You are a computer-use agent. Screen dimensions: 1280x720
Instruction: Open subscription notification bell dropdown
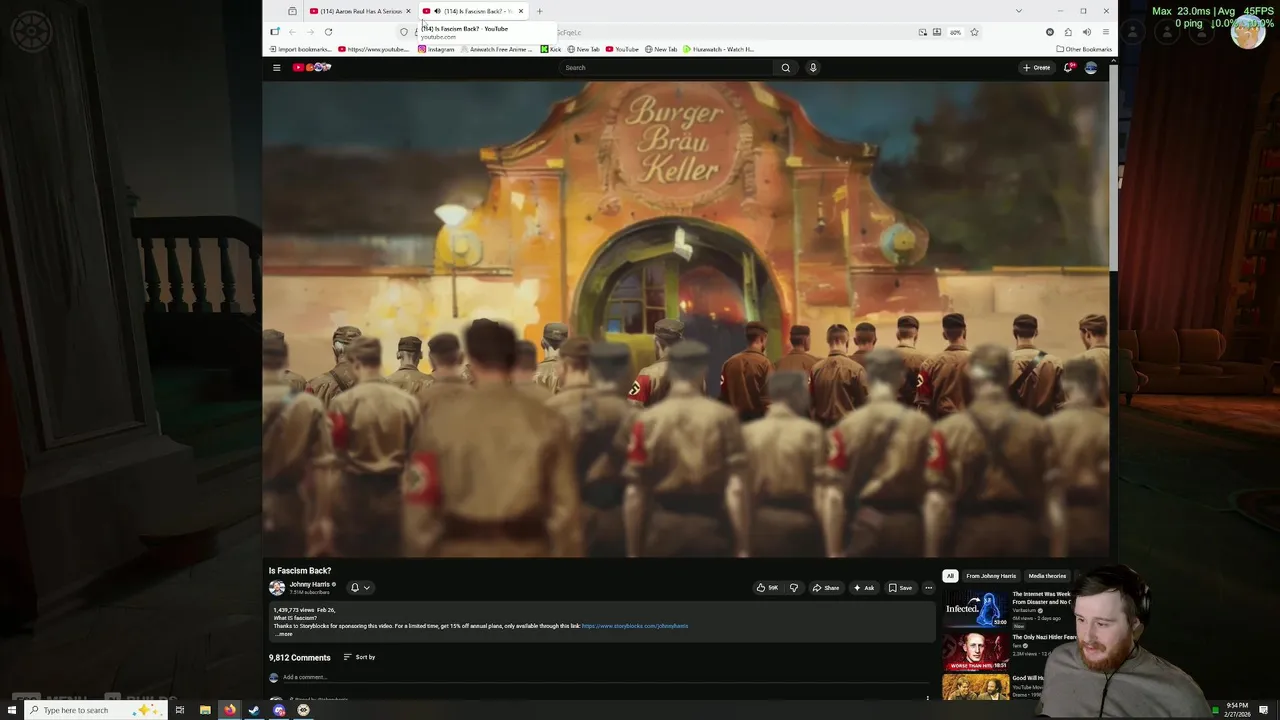tap(360, 588)
